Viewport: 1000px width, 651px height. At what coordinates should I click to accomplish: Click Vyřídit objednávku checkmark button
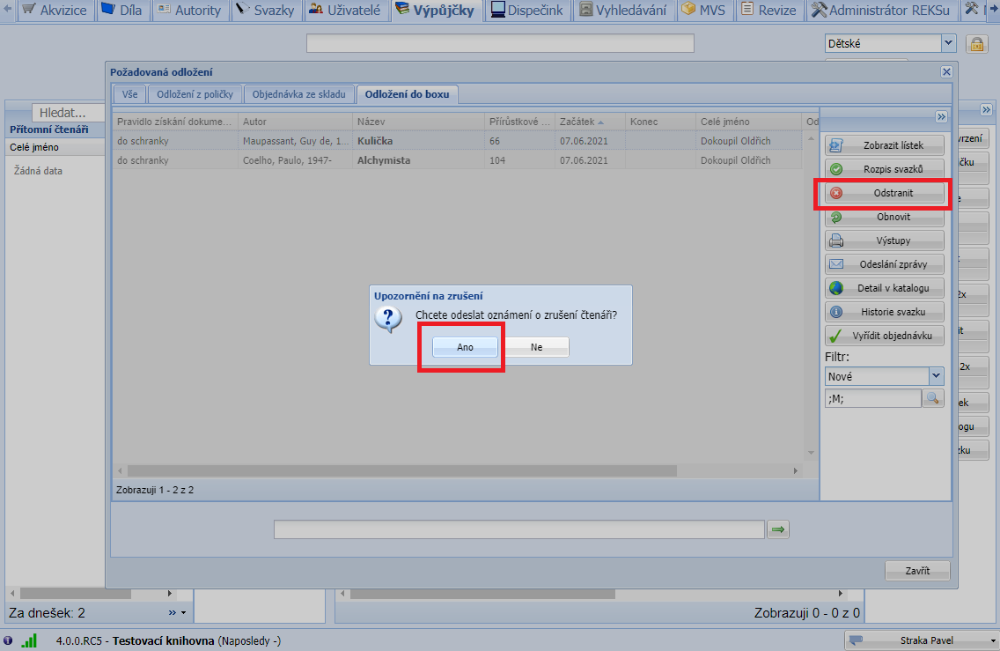tap(884, 337)
